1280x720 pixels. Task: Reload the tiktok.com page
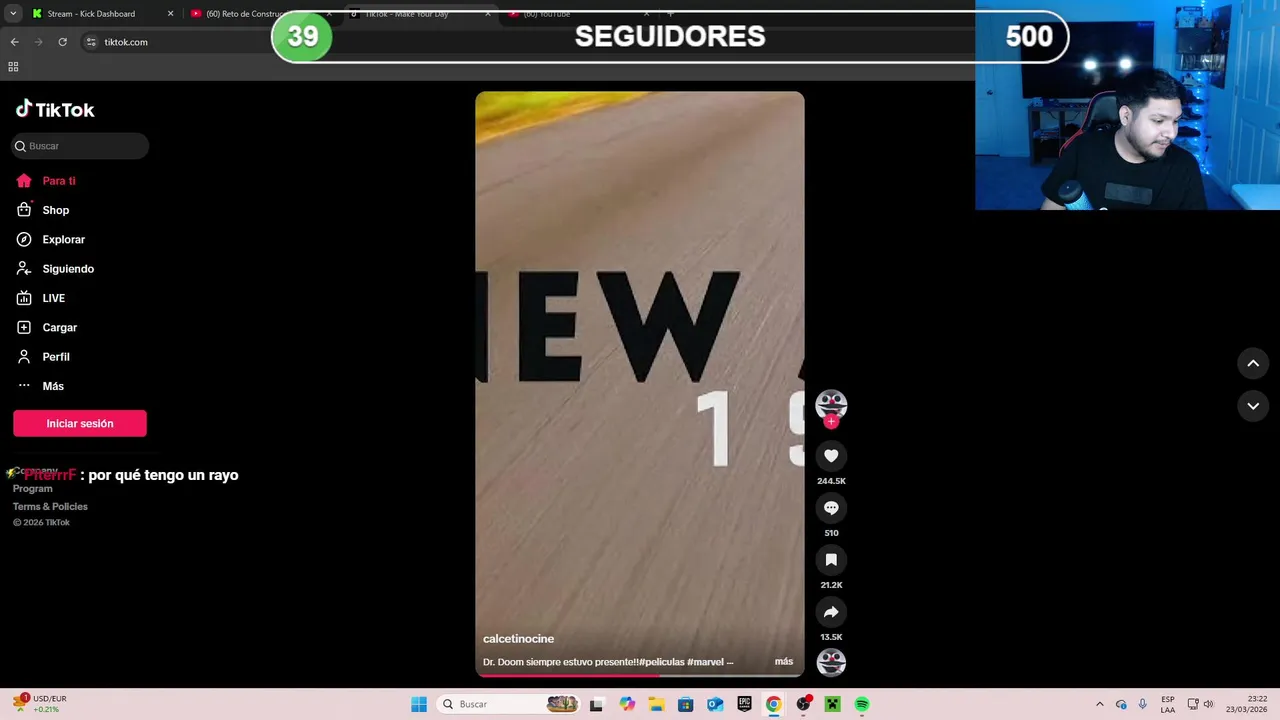coord(62,42)
